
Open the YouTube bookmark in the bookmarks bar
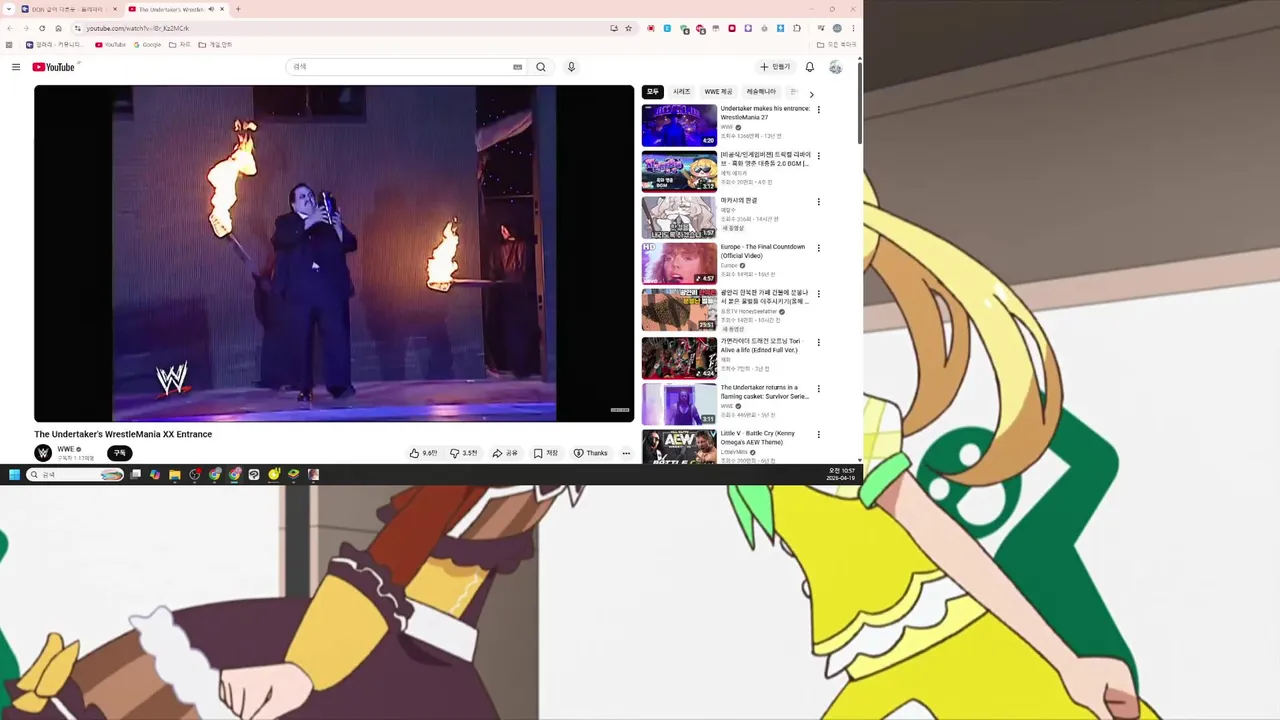[x=110, y=45]
